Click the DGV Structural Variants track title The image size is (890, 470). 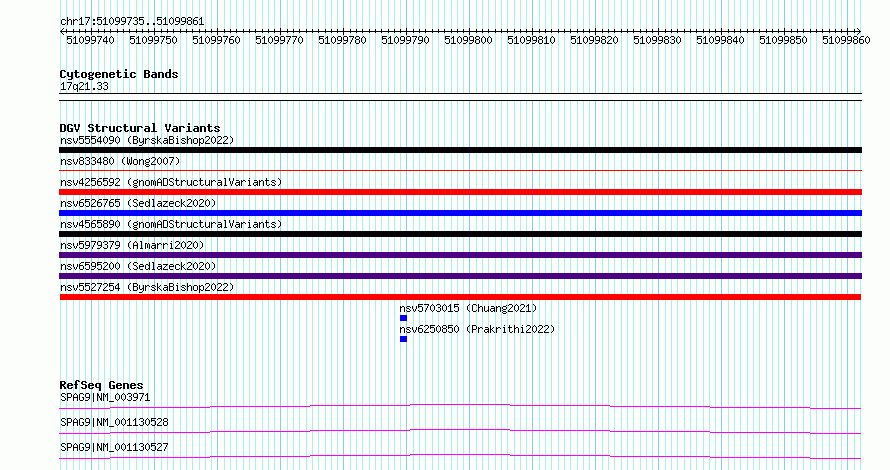(140, 128)
